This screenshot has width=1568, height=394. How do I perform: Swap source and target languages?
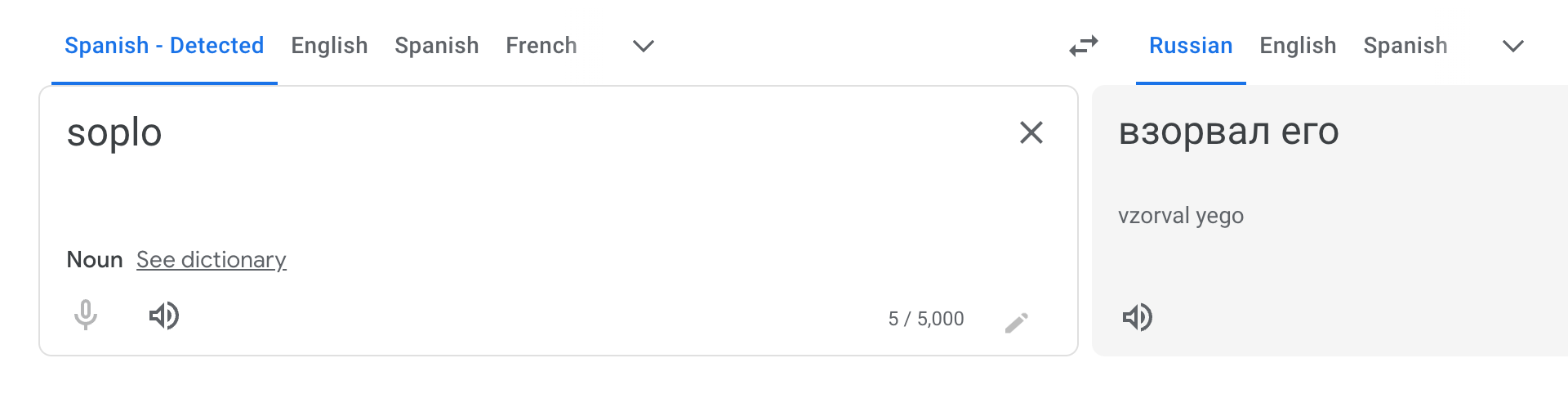[x=1084, y=46]
